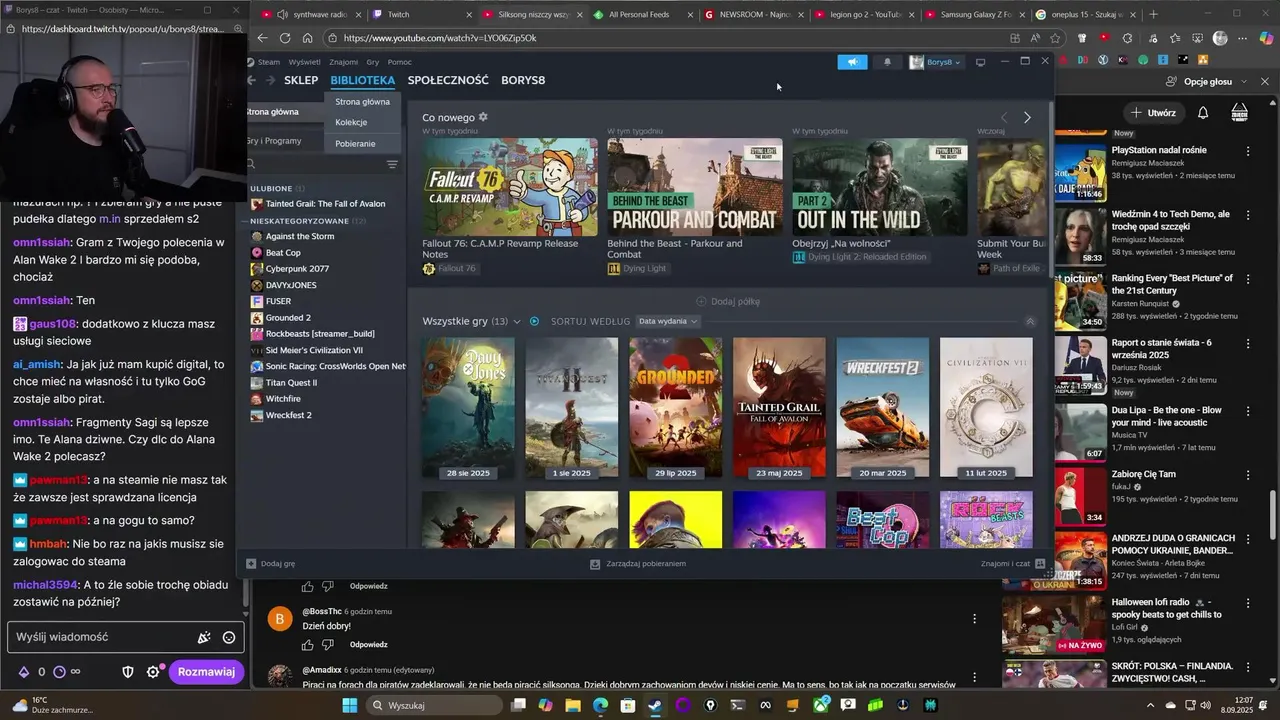Open Behind the Beast Parkour and Combat news
This screenshot has height=720, width=1280.
(695, 188)
